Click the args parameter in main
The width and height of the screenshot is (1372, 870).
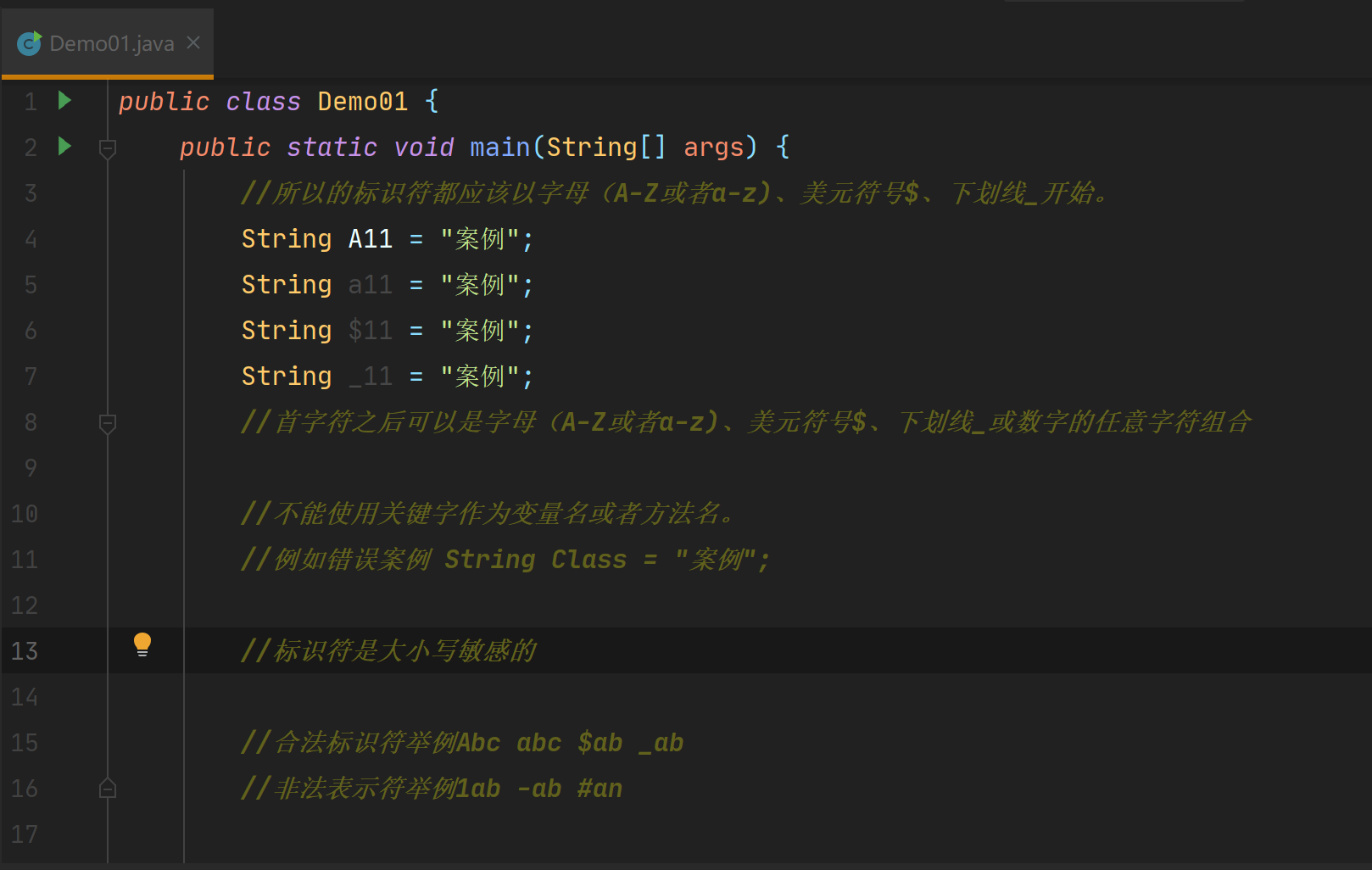click(713, 148)
